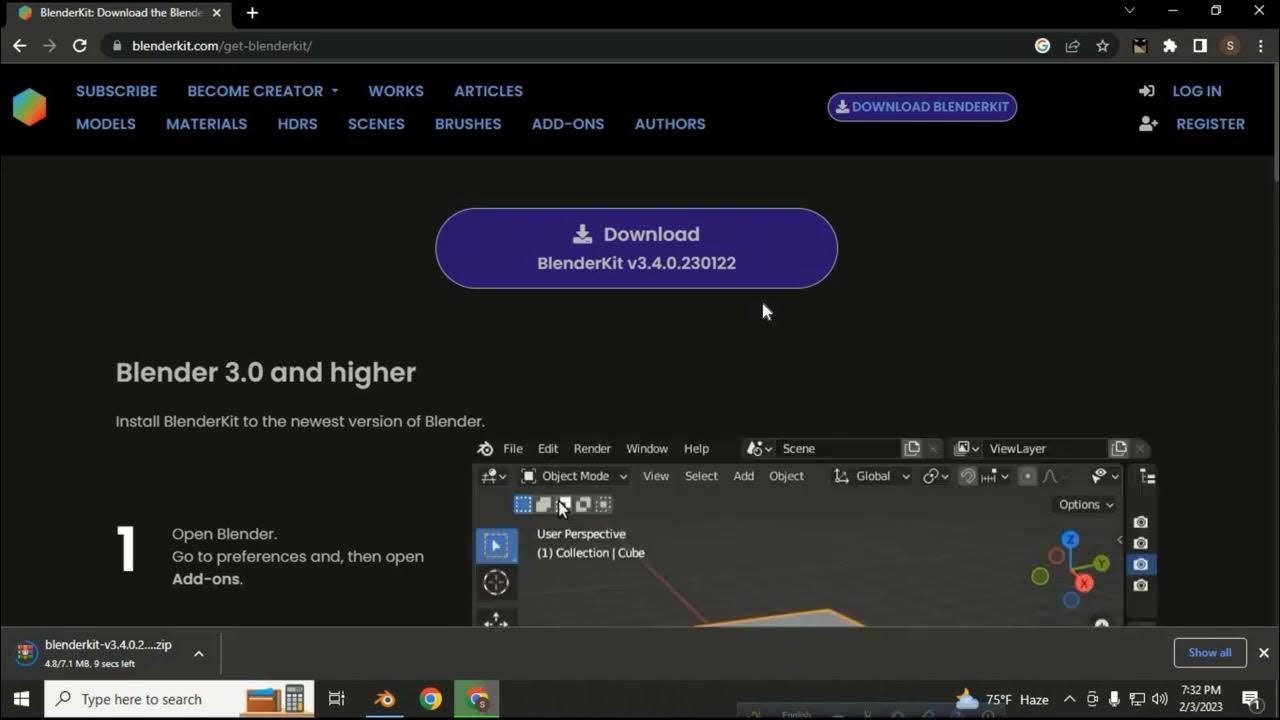Open the notification center icon
The width and height of the screenshot is (1280, 720).
(1250, 699)
